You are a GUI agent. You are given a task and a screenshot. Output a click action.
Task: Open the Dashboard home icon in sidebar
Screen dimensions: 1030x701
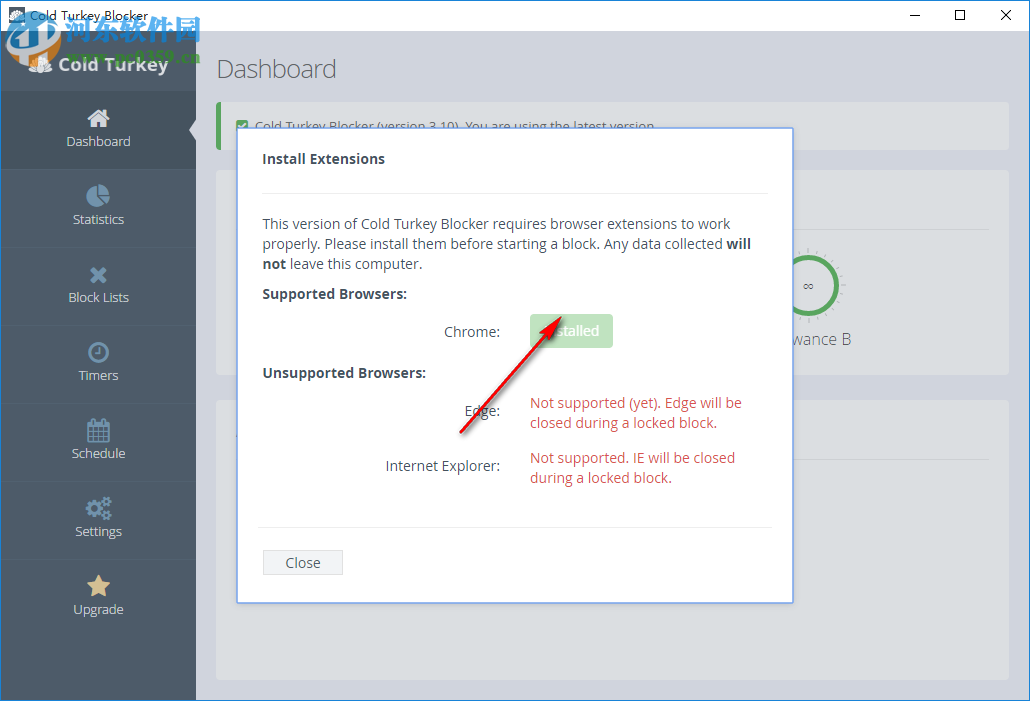[x=98, y=117]
